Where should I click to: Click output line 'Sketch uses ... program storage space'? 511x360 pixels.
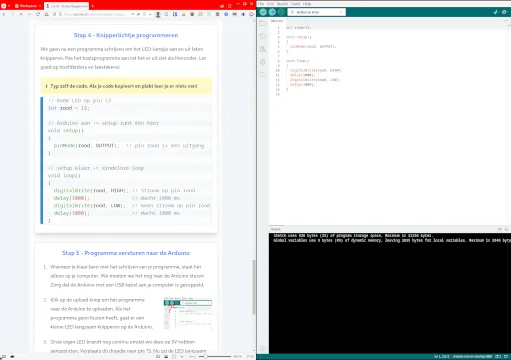[353, 236]
